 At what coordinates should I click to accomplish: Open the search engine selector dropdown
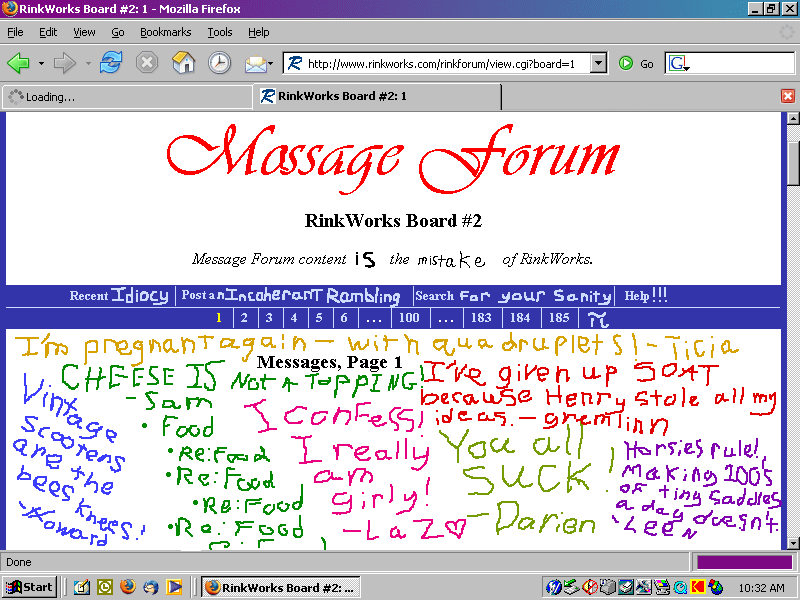click(x=687, y=68)
